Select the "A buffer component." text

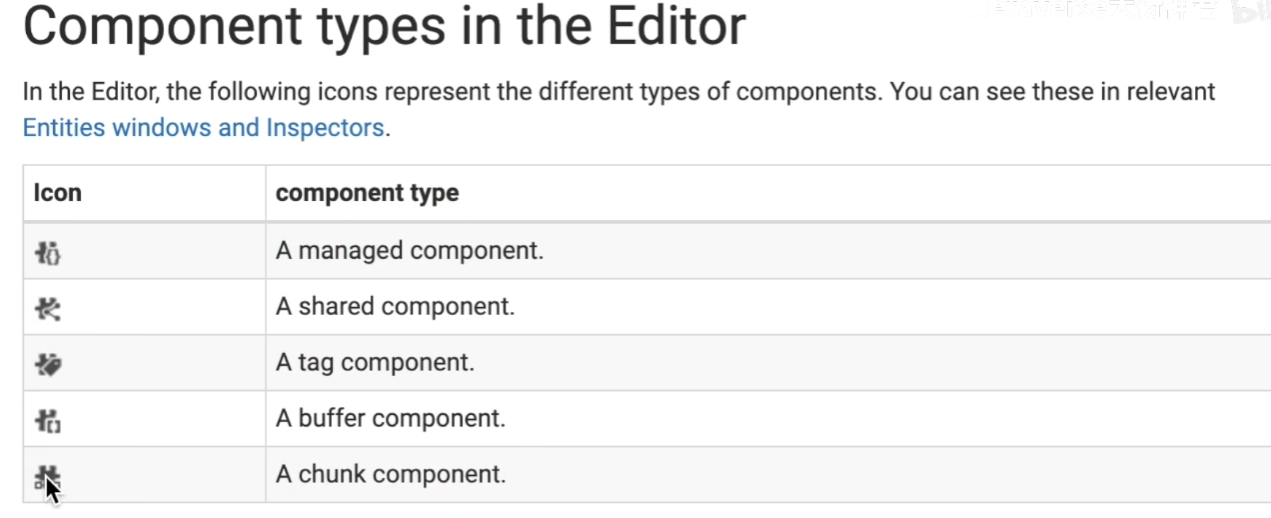tap(390, 419)
